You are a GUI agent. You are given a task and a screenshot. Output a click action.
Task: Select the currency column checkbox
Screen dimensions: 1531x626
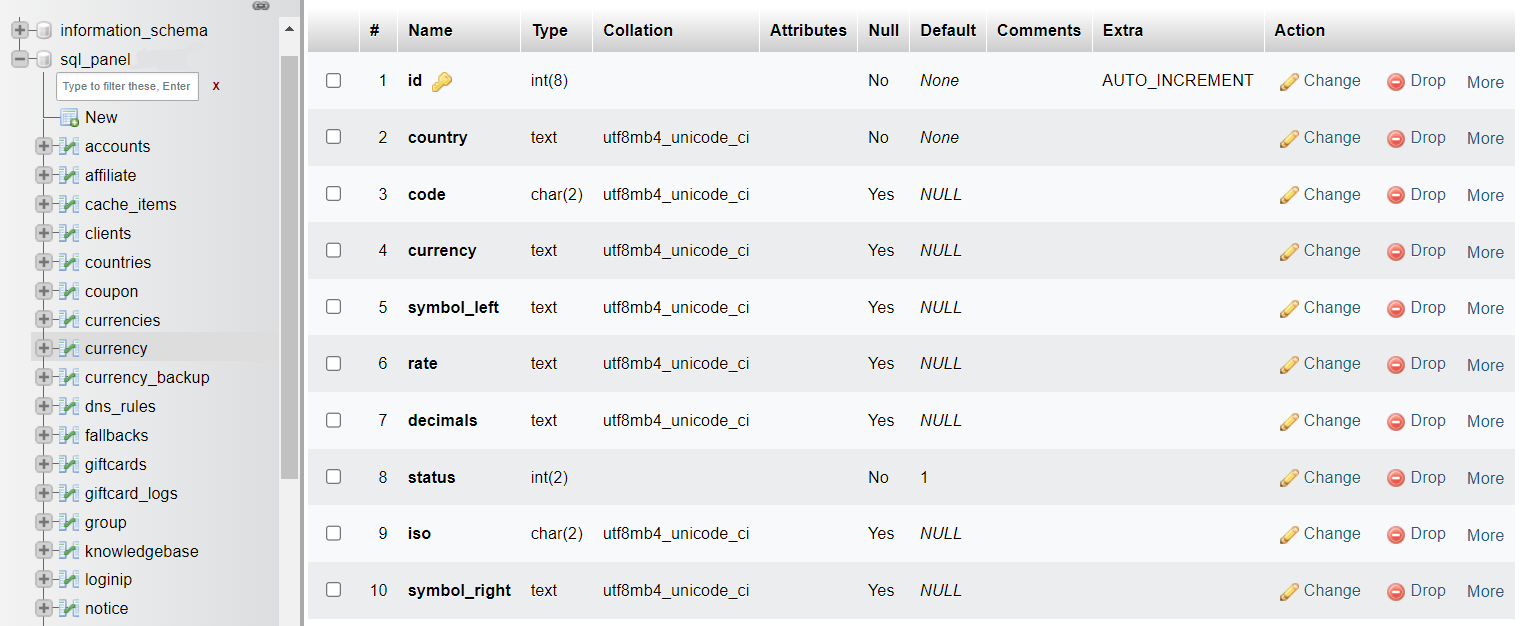(x=333, y=250)
